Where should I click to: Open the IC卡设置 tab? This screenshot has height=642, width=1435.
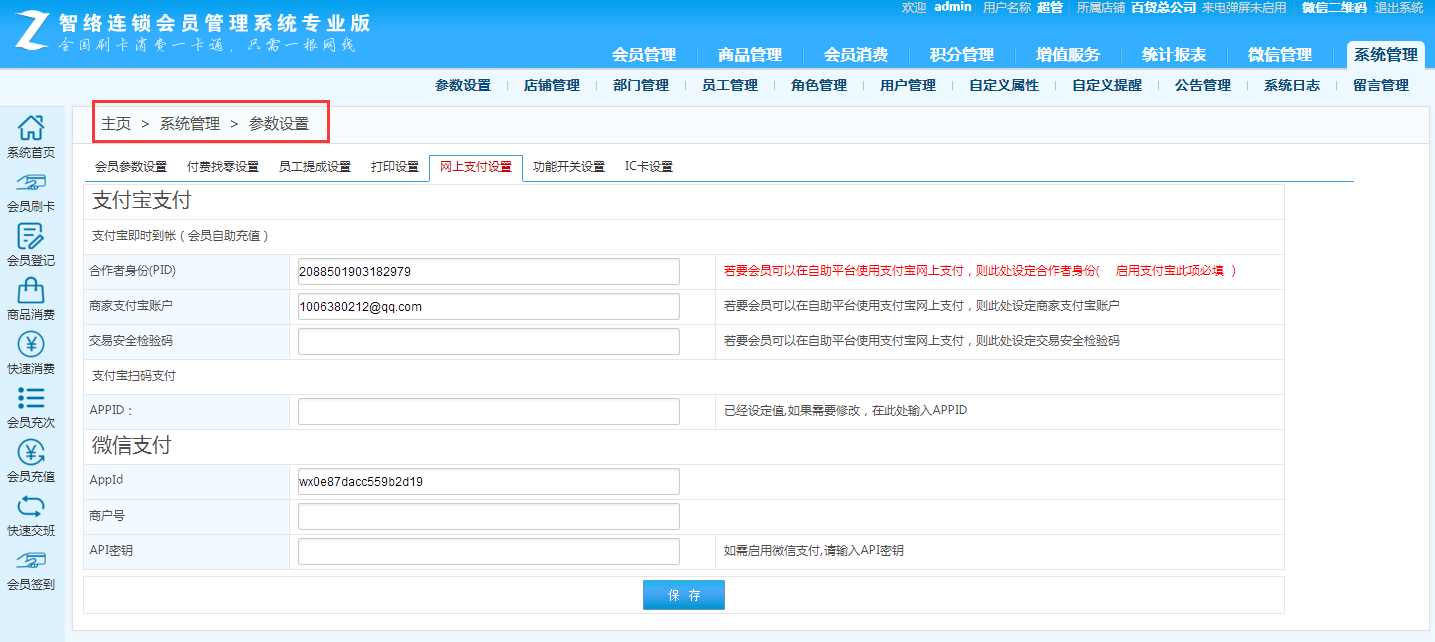click(x=648, y=167)
